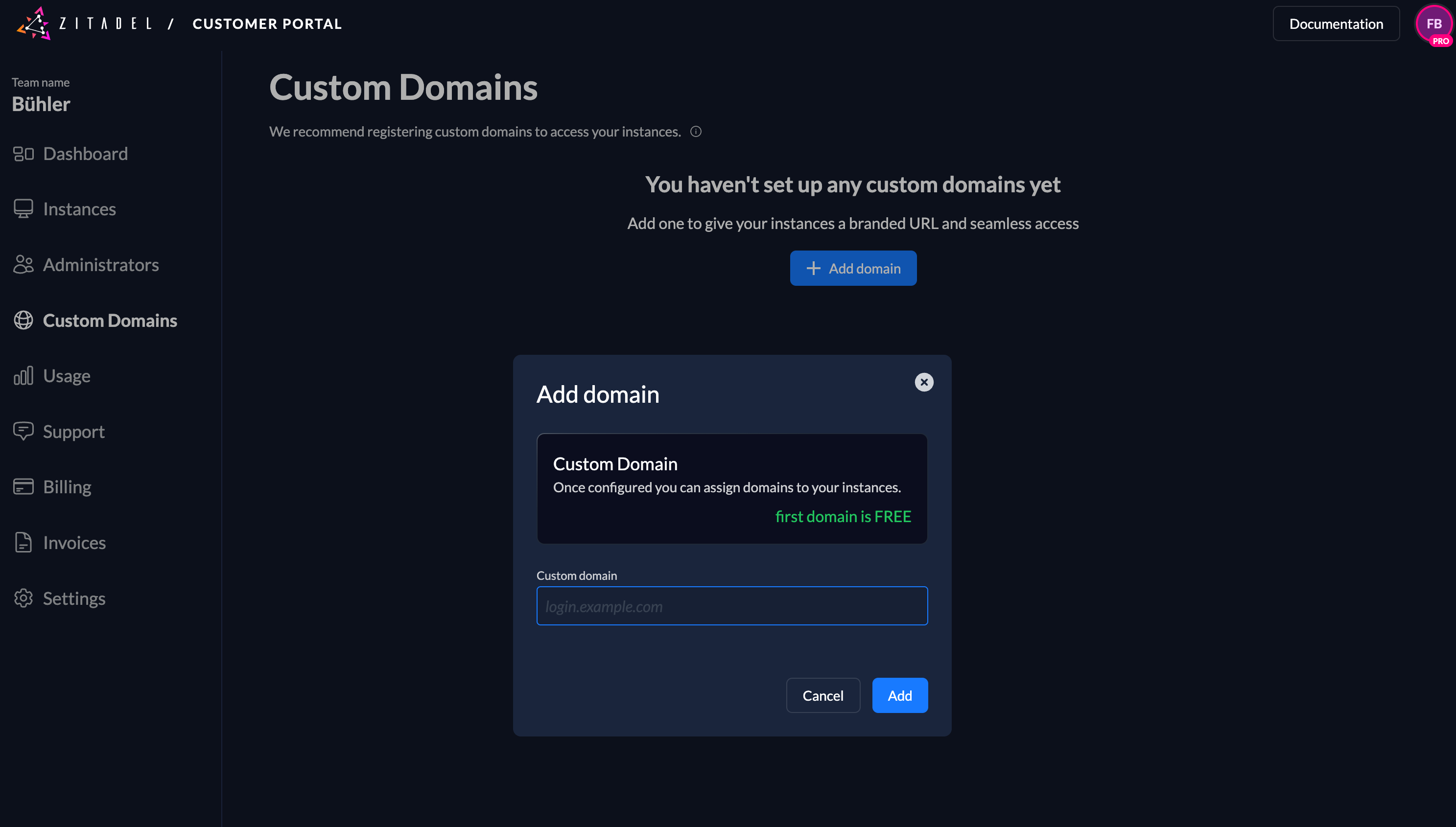
Task: Open Instances via its monitor icon
Action: coord(23,208)
